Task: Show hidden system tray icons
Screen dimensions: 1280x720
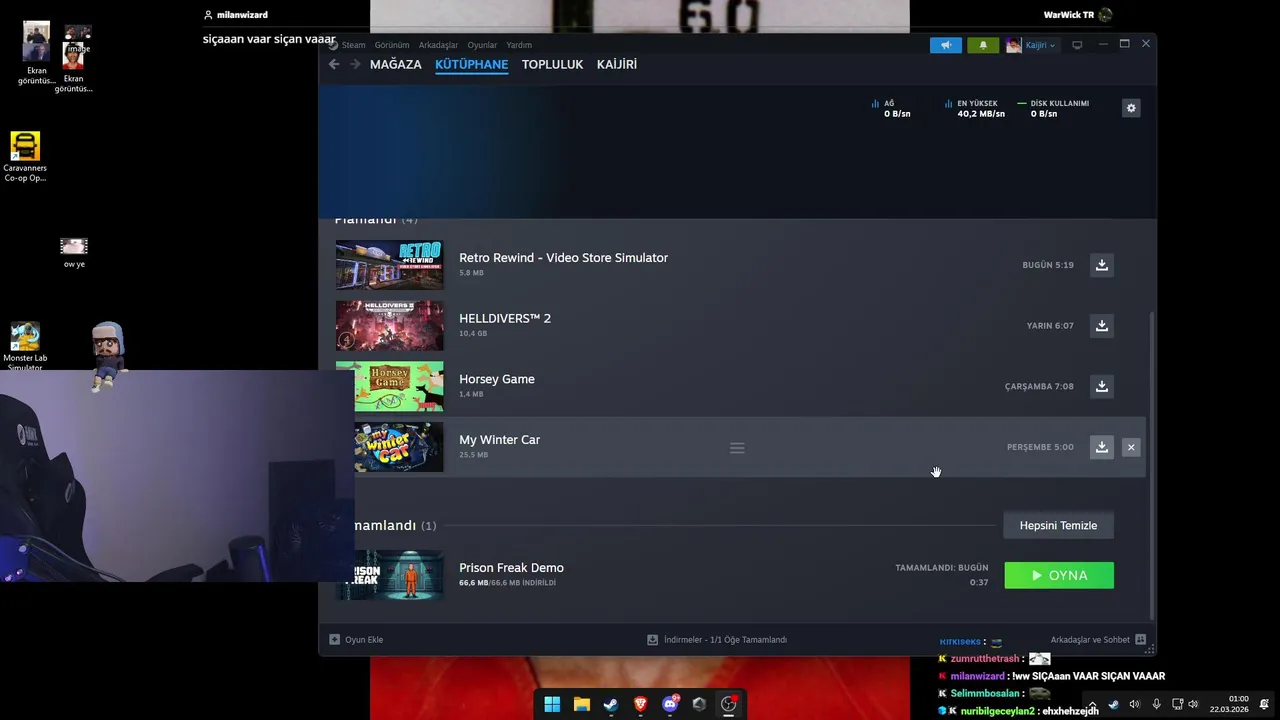Action: tap(1092, 704)
